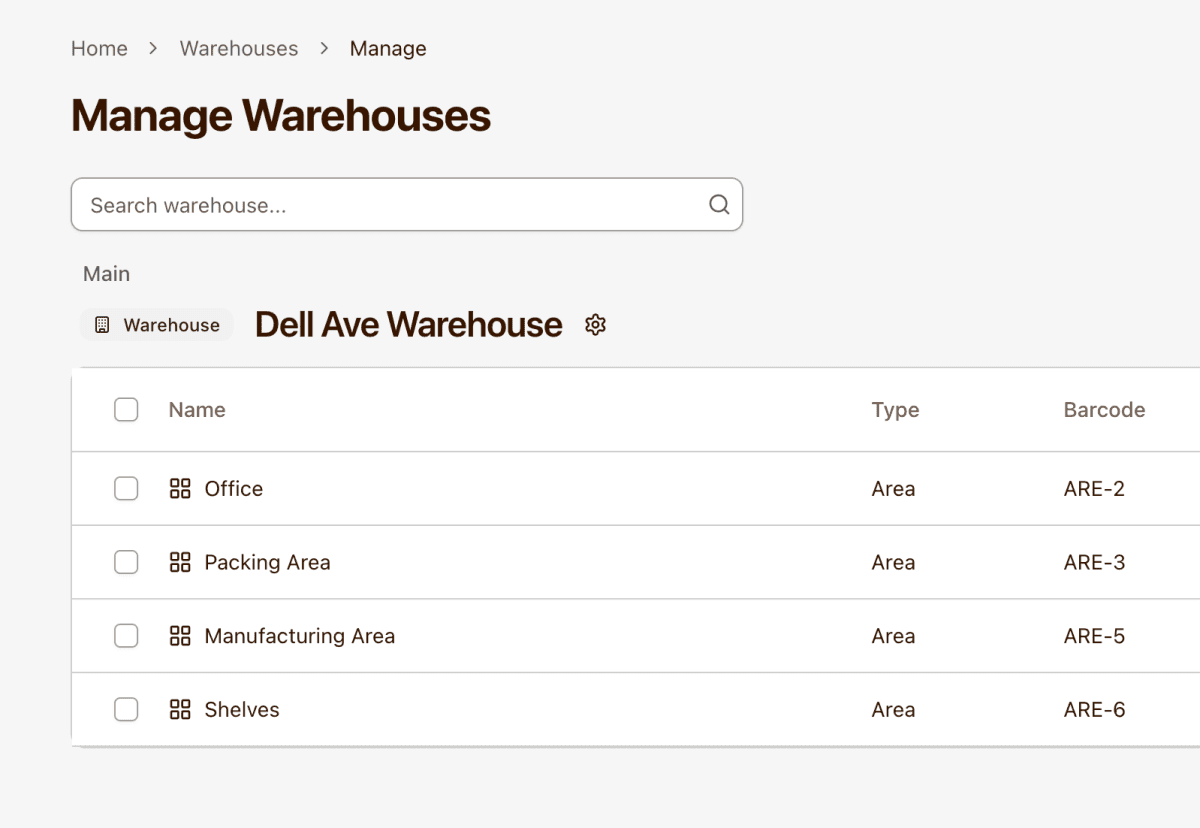This screenshot has height=828, width=1200.
Task: Click barcode ARE-2
Action: [1094, 489]
